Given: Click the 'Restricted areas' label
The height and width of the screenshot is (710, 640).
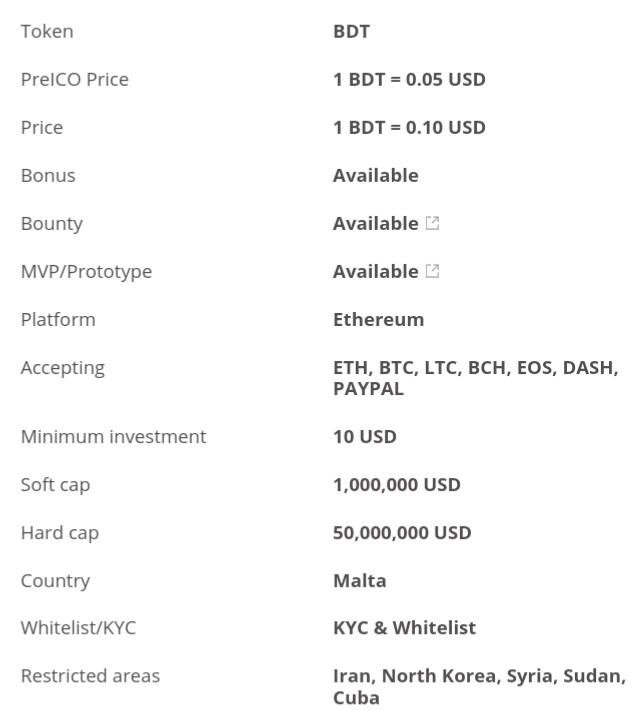Looking at the screenshot, I should (x=91, y=676).
